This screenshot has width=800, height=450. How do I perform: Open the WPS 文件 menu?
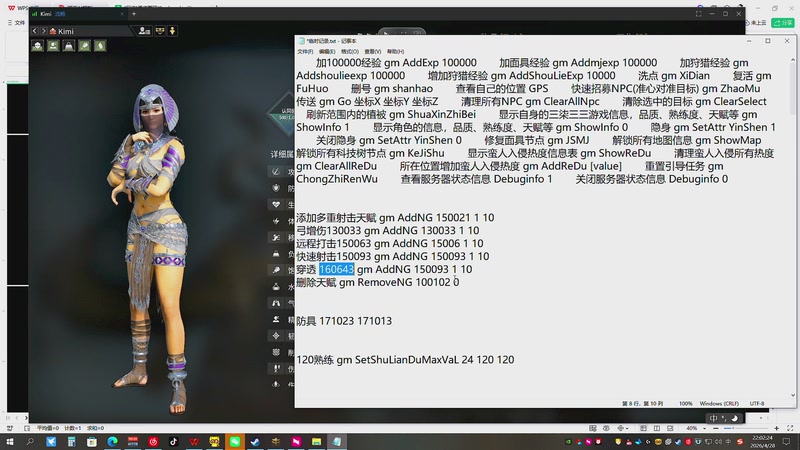(17, 22)
